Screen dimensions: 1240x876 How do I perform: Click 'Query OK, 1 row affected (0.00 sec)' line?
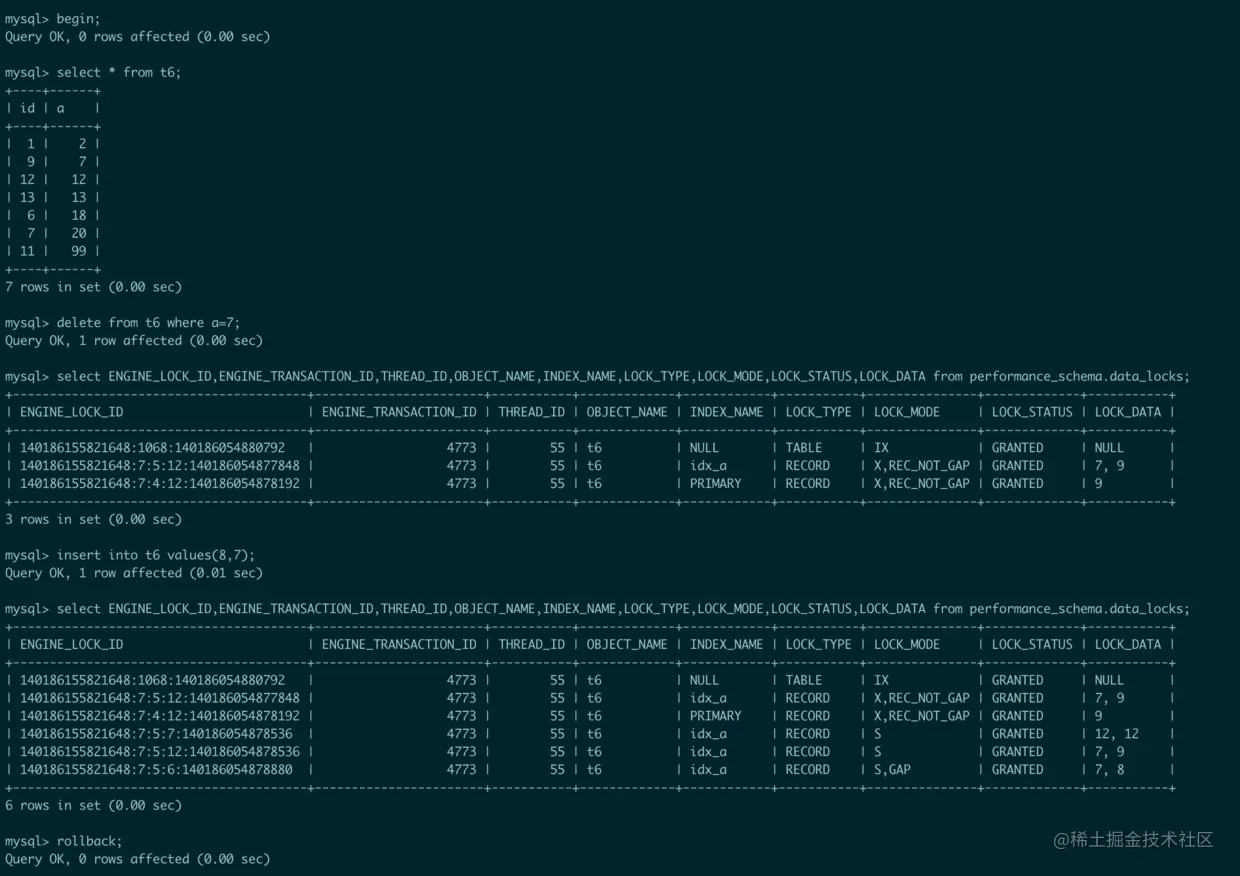point(134,341)
